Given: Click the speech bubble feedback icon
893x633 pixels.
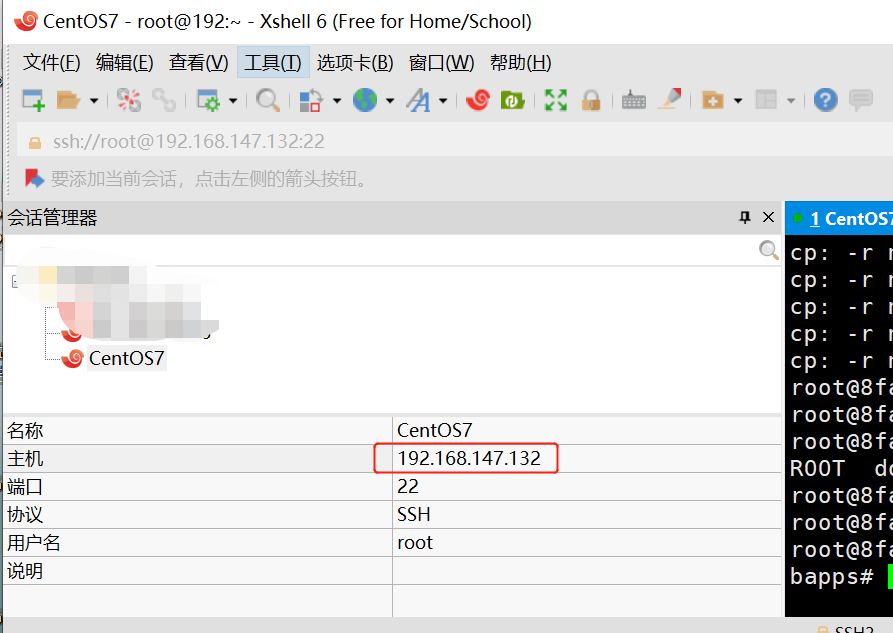Looking at the screenshot, I should pos(861,100).
